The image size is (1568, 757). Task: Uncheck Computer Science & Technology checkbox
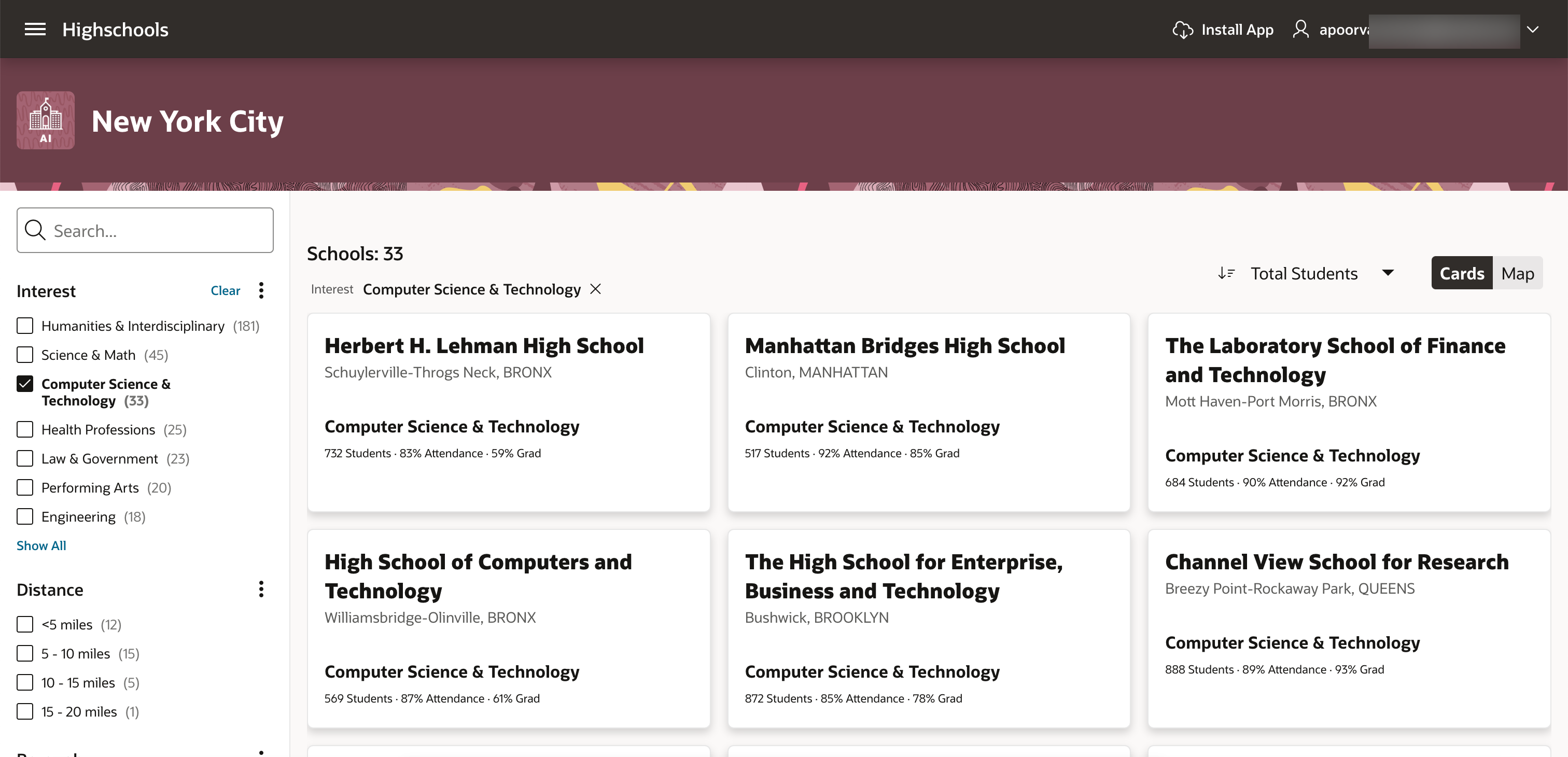click(25, 384)
